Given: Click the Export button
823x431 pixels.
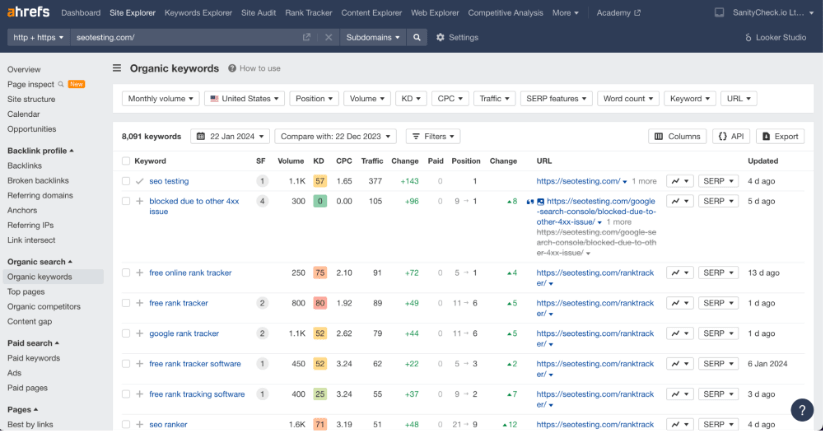Looking at the screenshot, I should point(780,136).
